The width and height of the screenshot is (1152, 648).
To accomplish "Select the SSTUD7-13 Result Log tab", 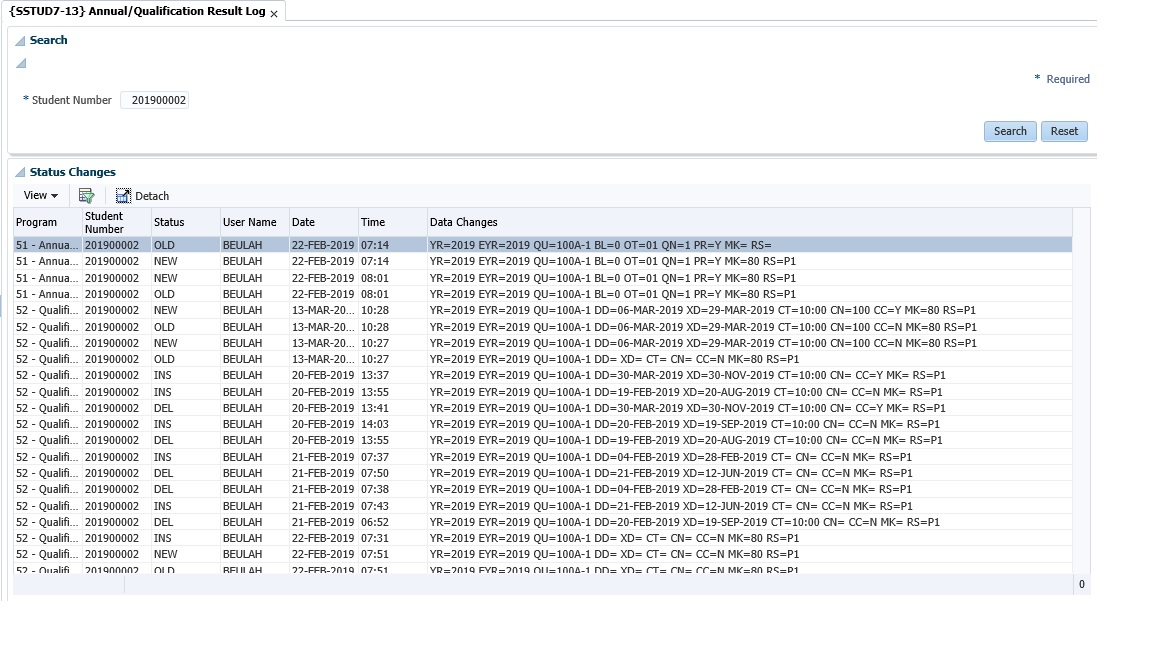I will pos(137,12).
